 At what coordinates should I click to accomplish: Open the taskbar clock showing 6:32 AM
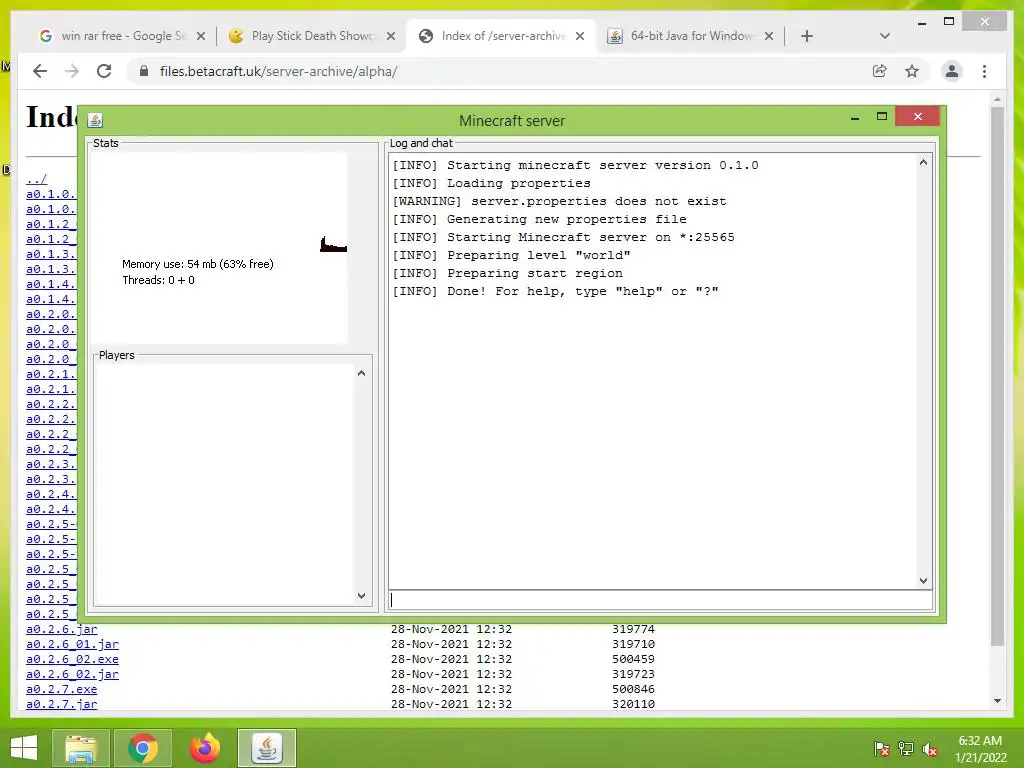tap(980, 748)
